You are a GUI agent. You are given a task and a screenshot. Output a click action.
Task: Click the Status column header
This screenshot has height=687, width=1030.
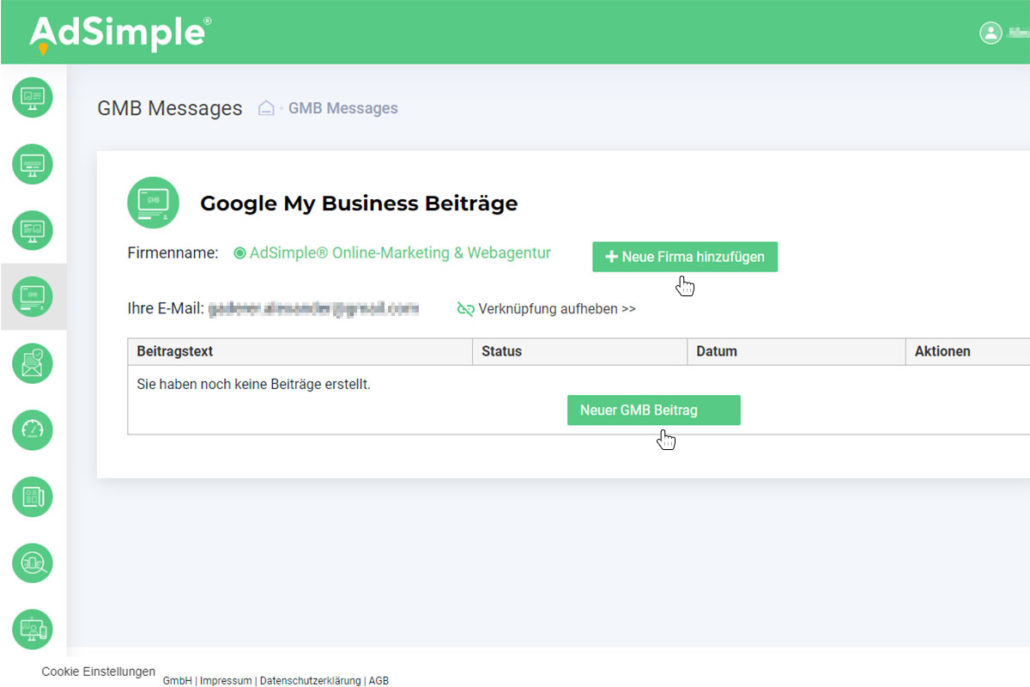tap(501, 351)
